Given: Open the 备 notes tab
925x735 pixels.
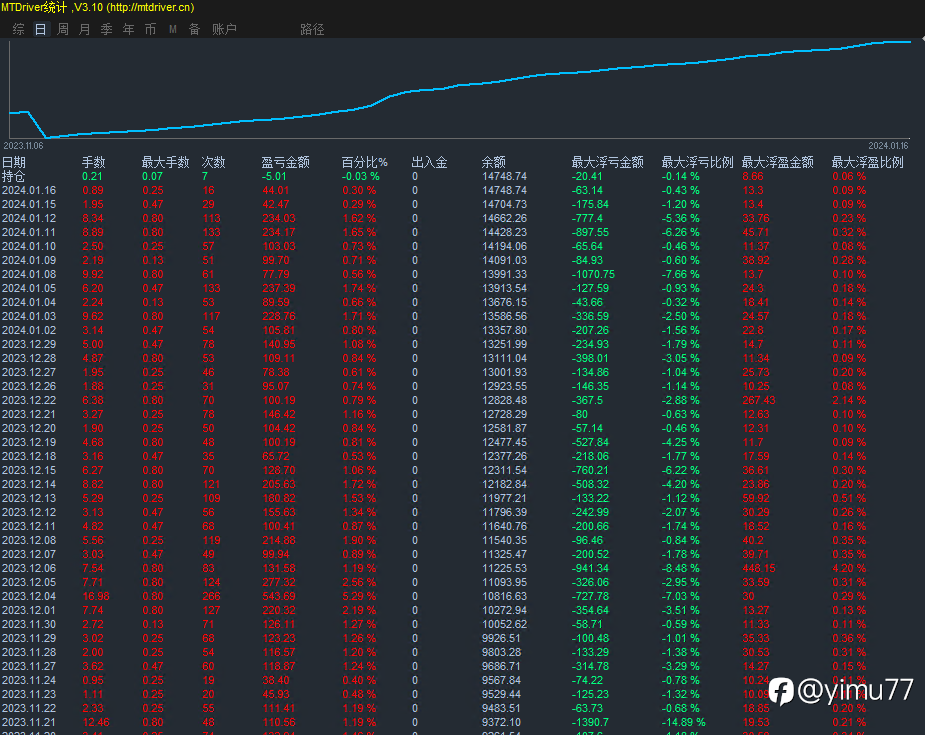Looking at the screenshot, I should point(194,30).
